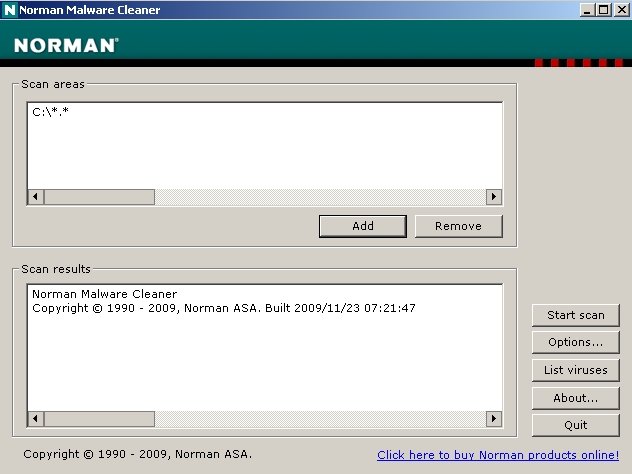The width and height of the screenshot is (632, 474).
Task: Click the Scan areas horizontal scrollbar thumb
Action: [99, 197]
